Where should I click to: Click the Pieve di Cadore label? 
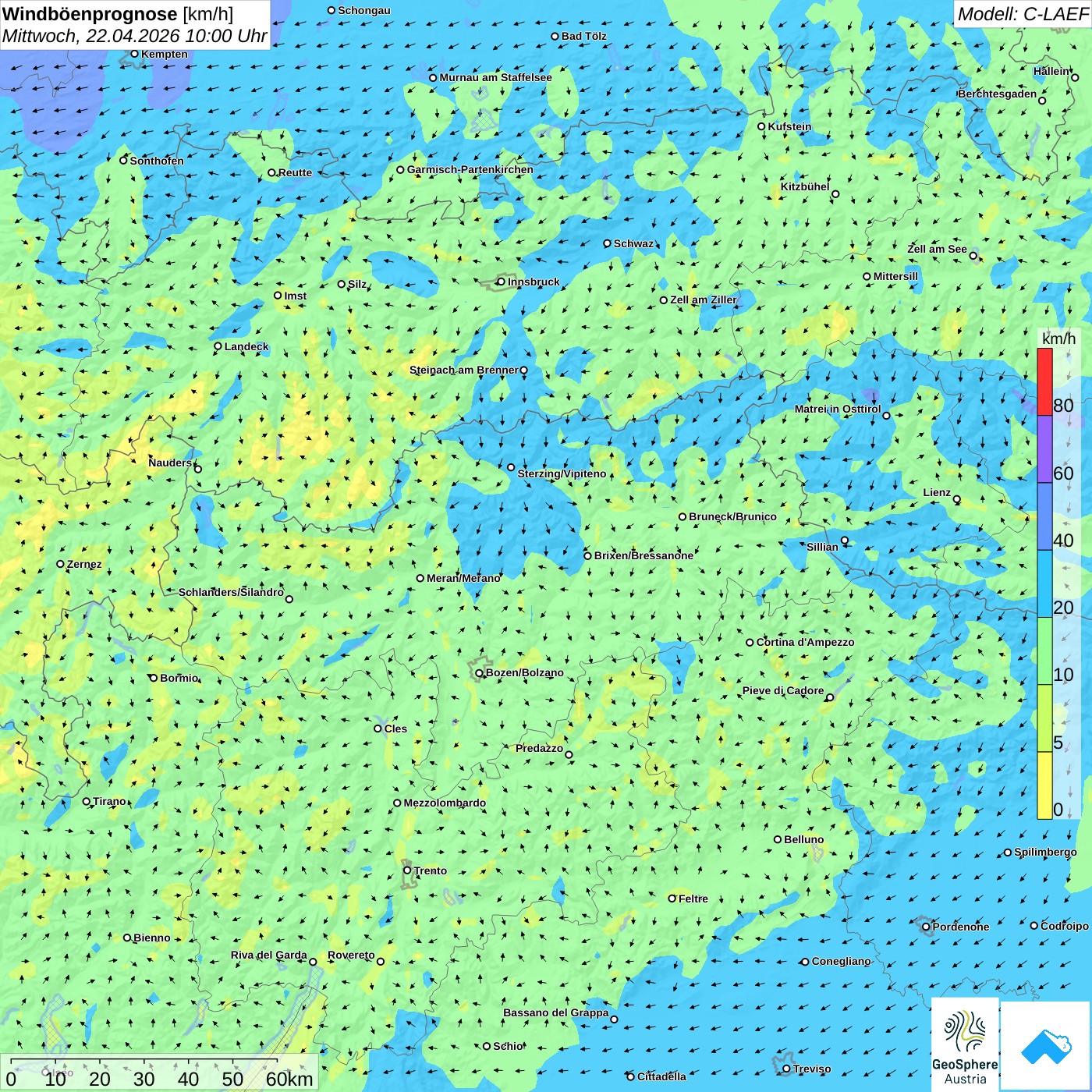click(783, 690)
